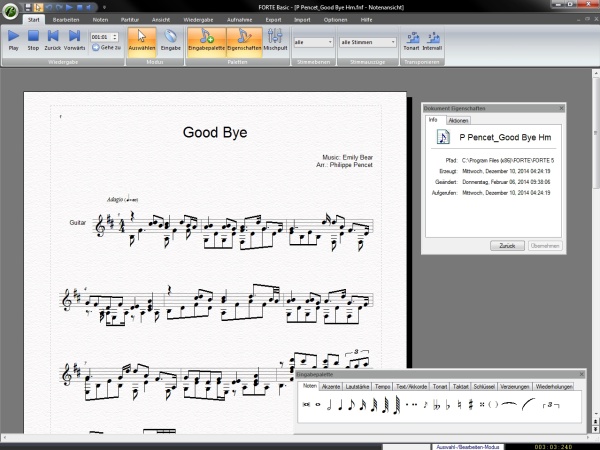The width and height of the screenshot is (600, 450).
Task: Click the Zurück button in properties panel
Action: click(507, 246)
